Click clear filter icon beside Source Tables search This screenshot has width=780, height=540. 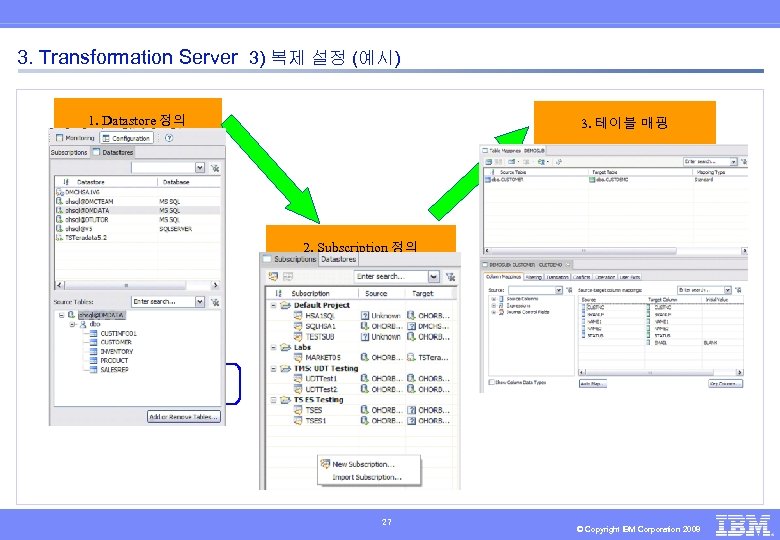tap(215, 302)
